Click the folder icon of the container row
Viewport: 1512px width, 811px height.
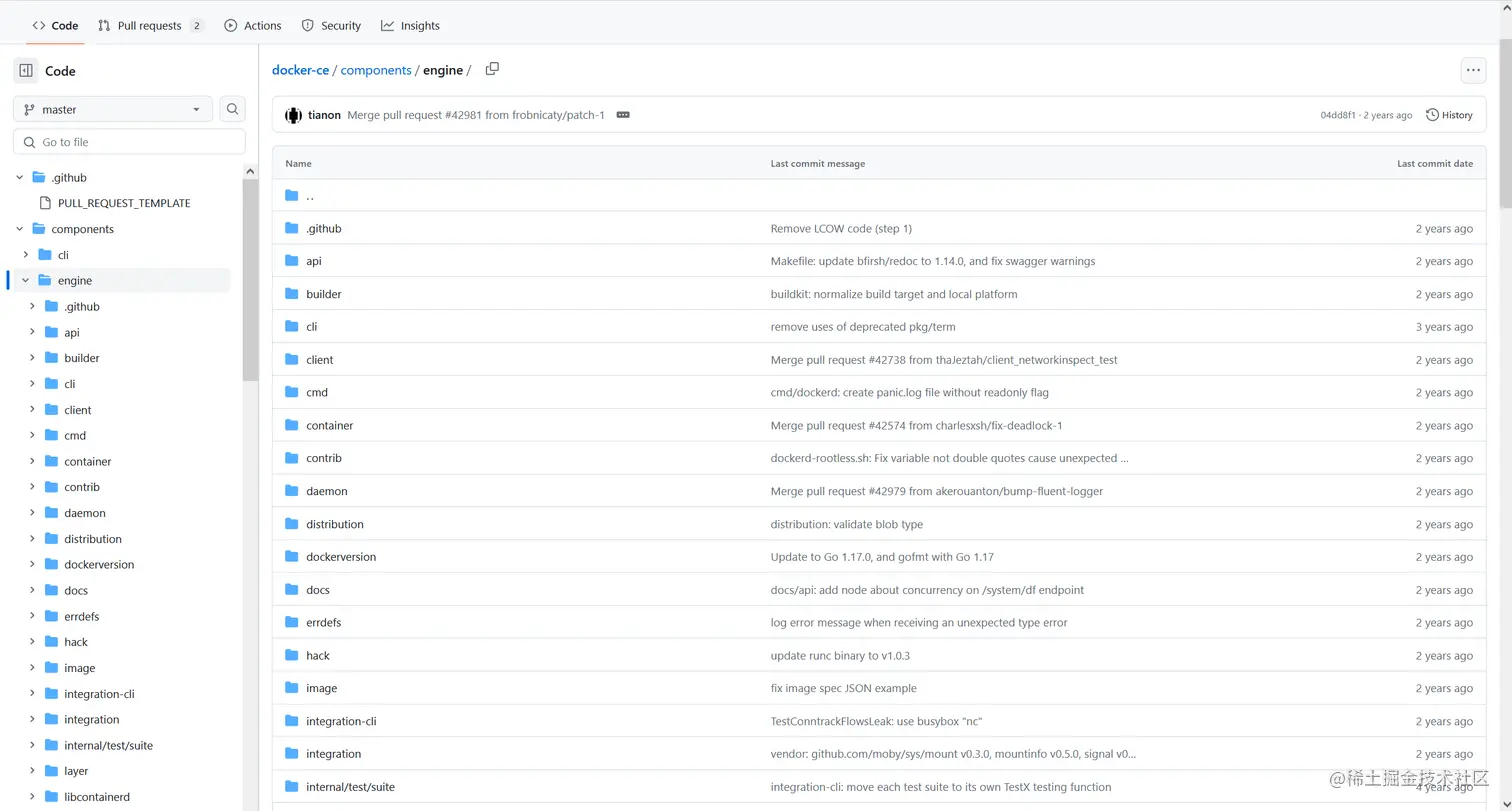point(292,425)
